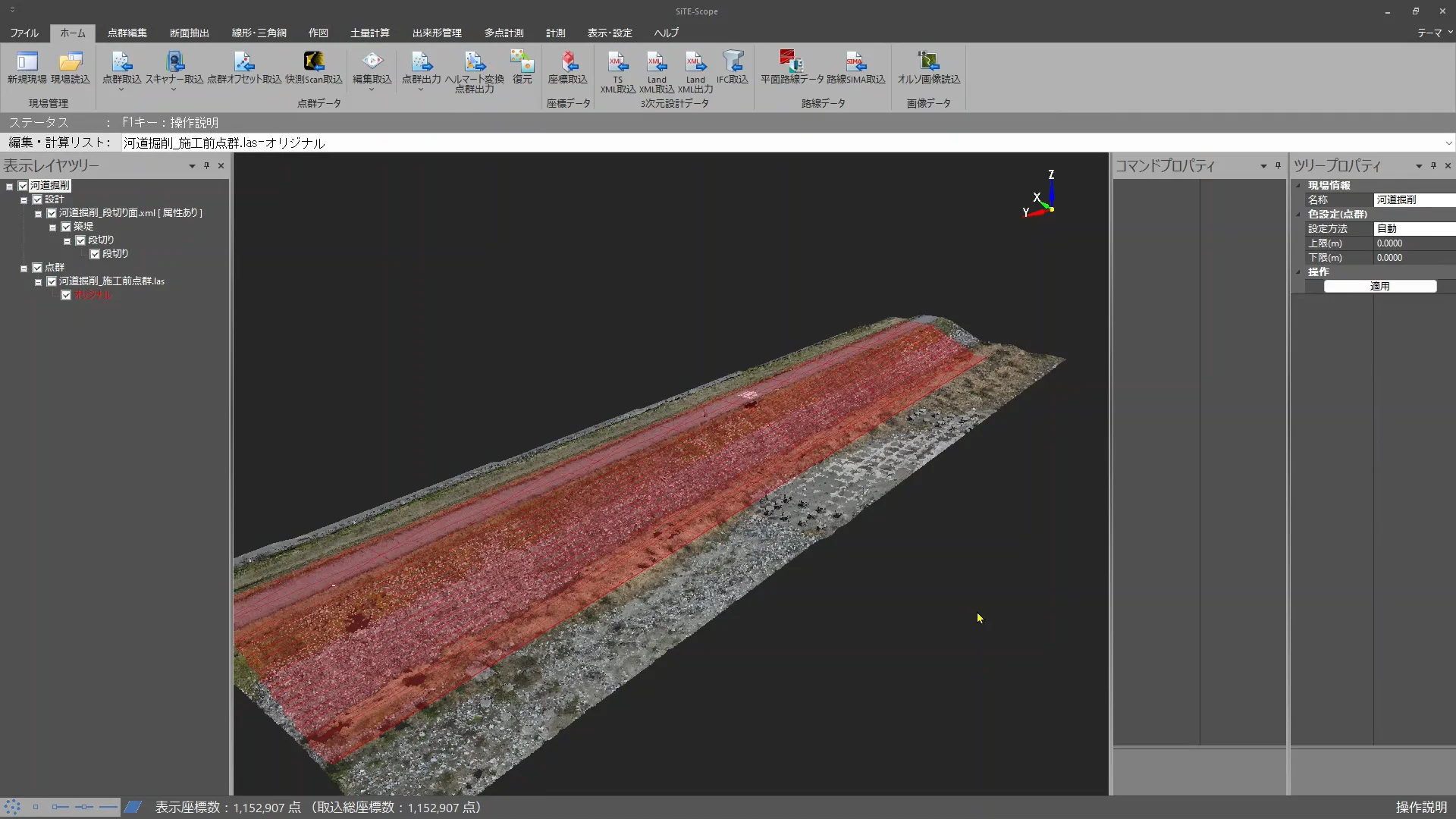Click 操作説明 in status bar
The width and height of the screenshot is (1456, 819).
pos(1422,807)
